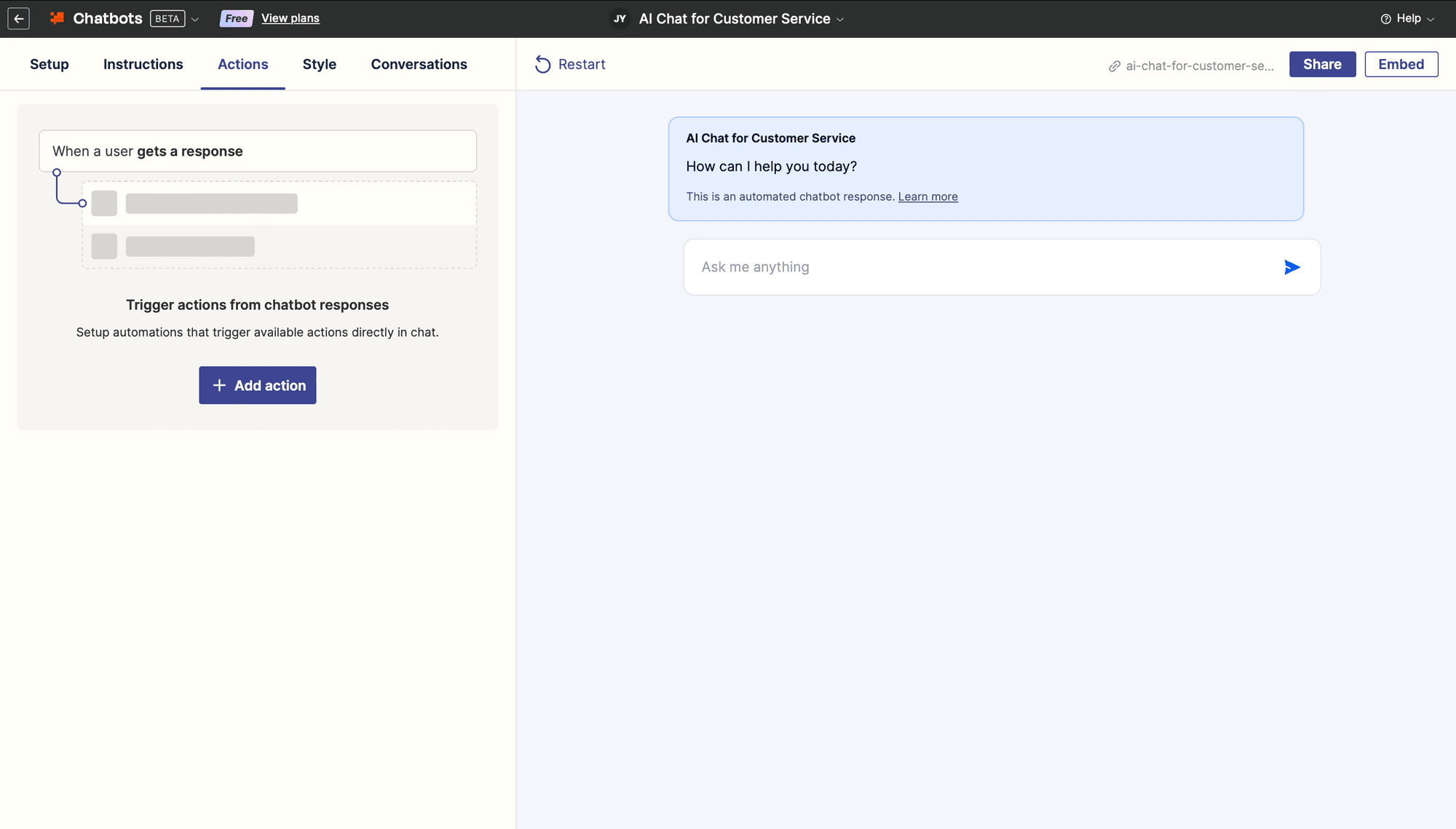Click the back arrow navigation icon

click(x=18, y=18)
